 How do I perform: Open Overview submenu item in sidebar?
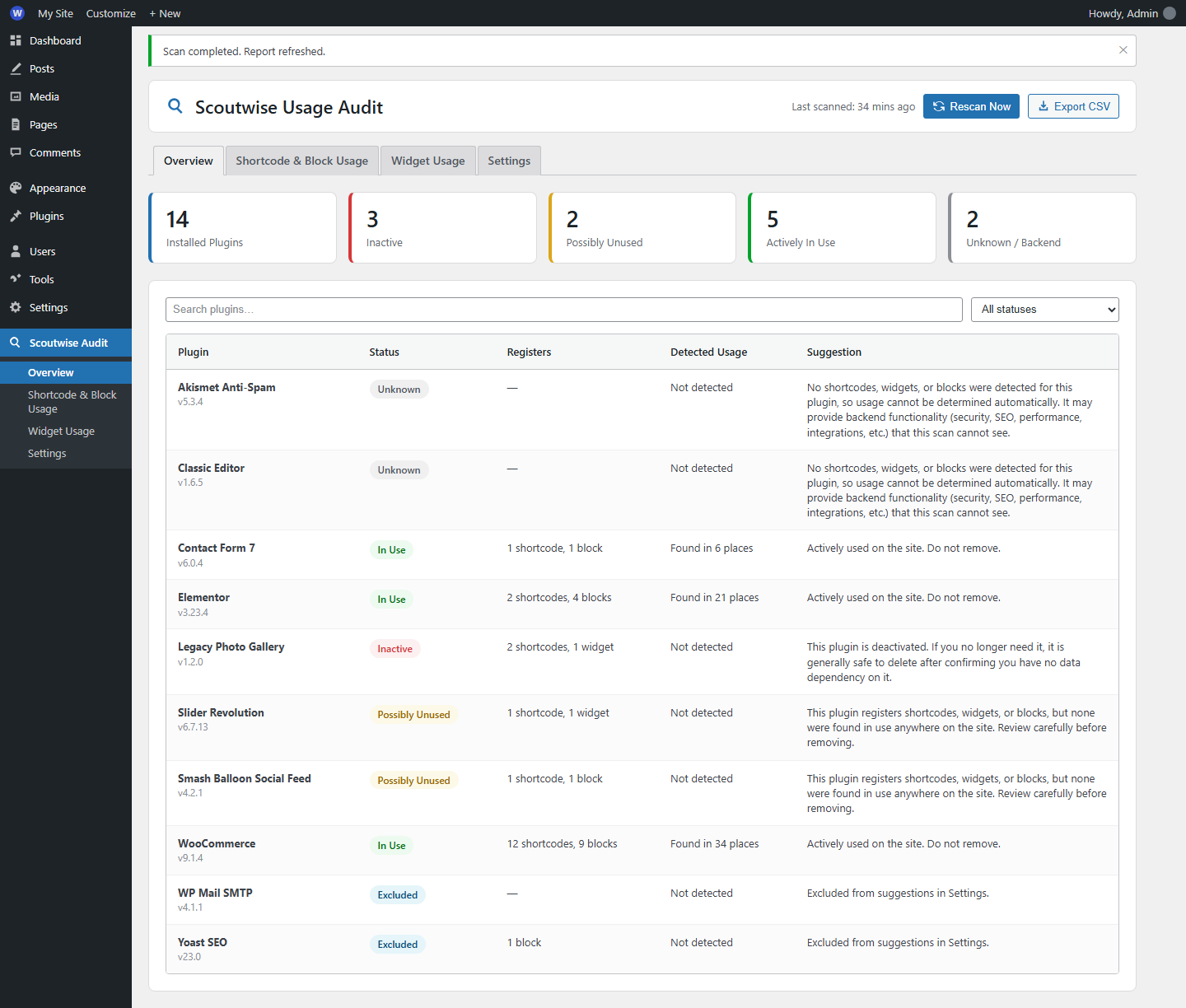click(x=66, y=372)
